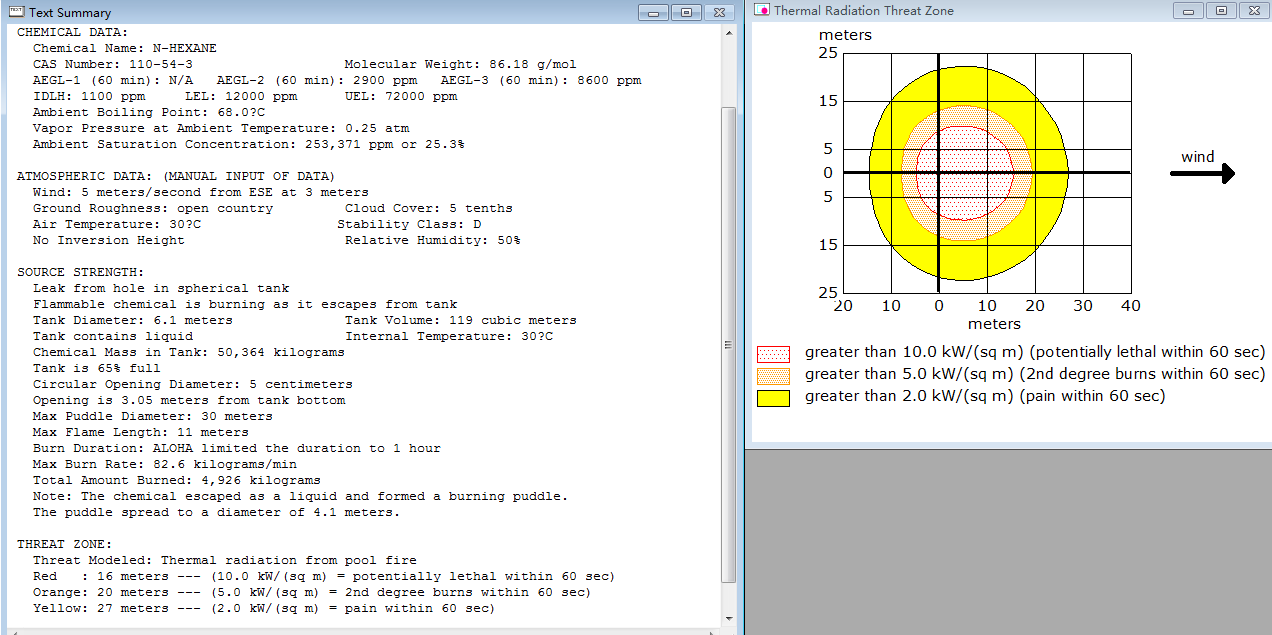Click the 'Tank is 65% full' line
The image size is (1272, 635).
[x=97, y=368]
